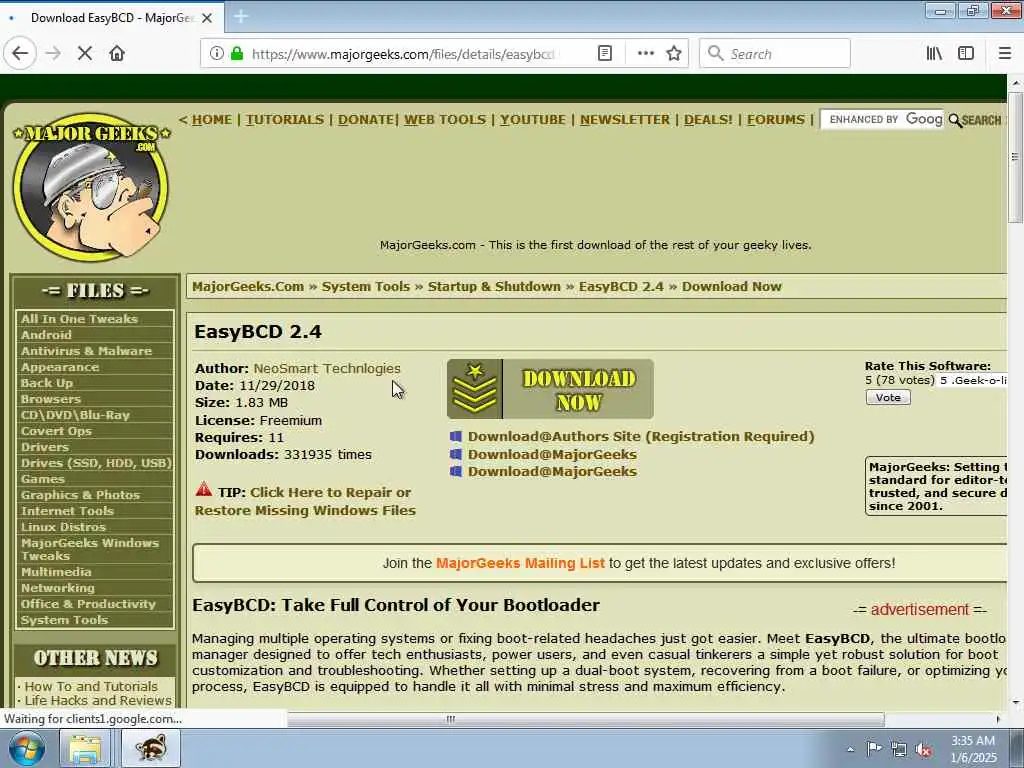Toggle reader view icon in address bar
1024x768 pixels.
point(605,54)
